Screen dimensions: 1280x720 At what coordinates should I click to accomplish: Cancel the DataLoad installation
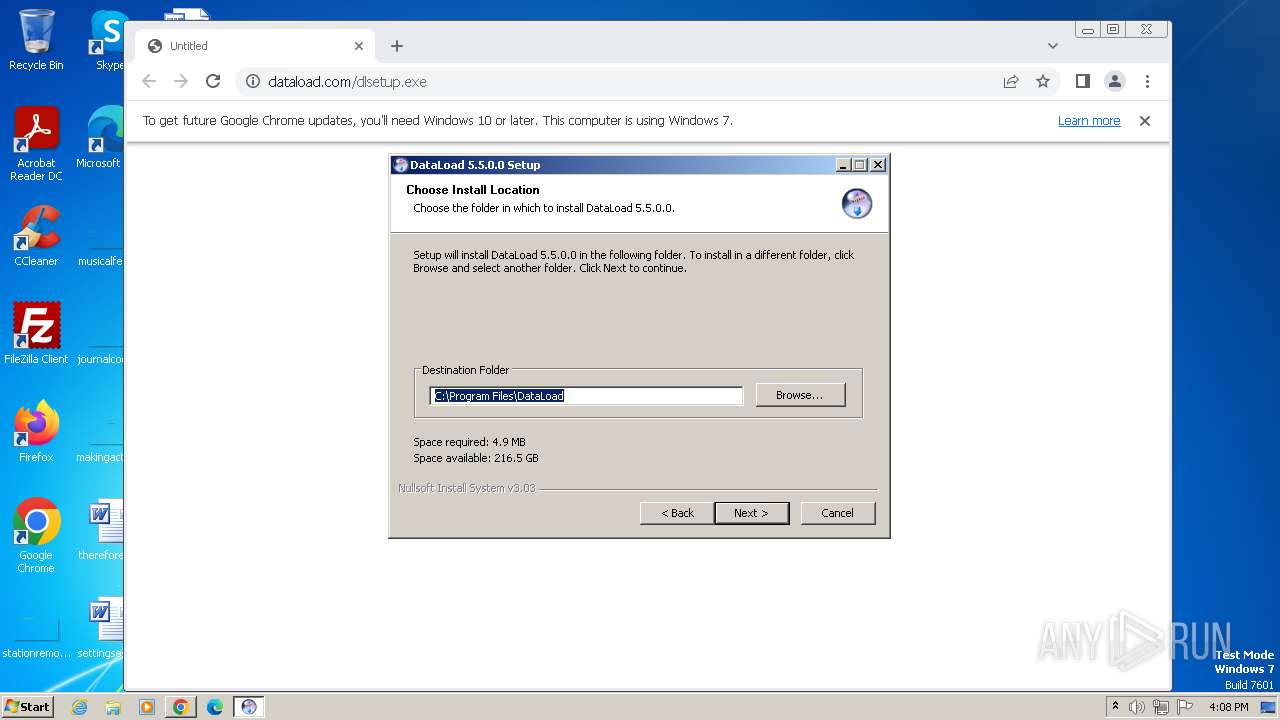pos(837,513)
